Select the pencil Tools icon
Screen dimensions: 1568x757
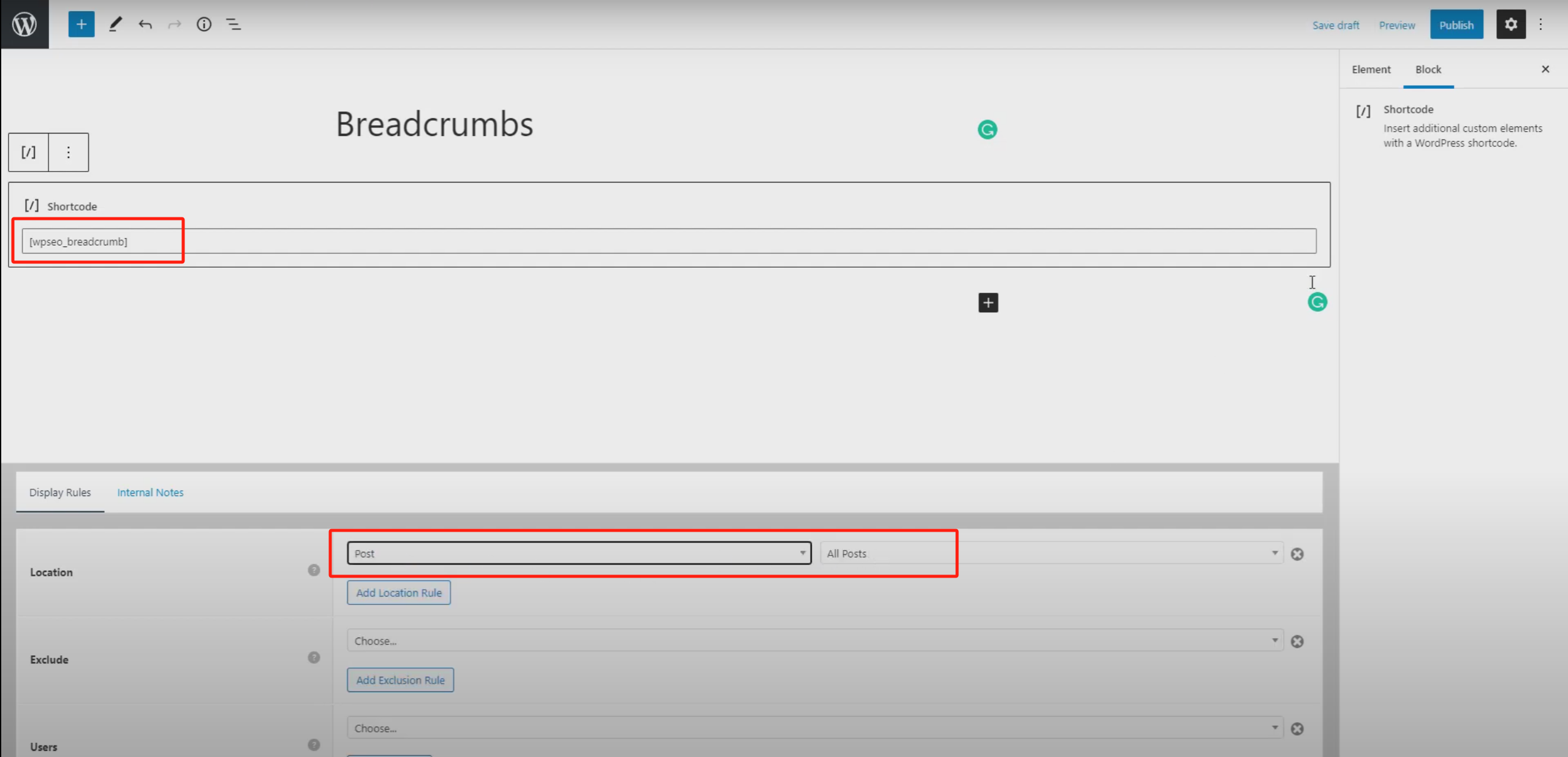coord(115,24)
